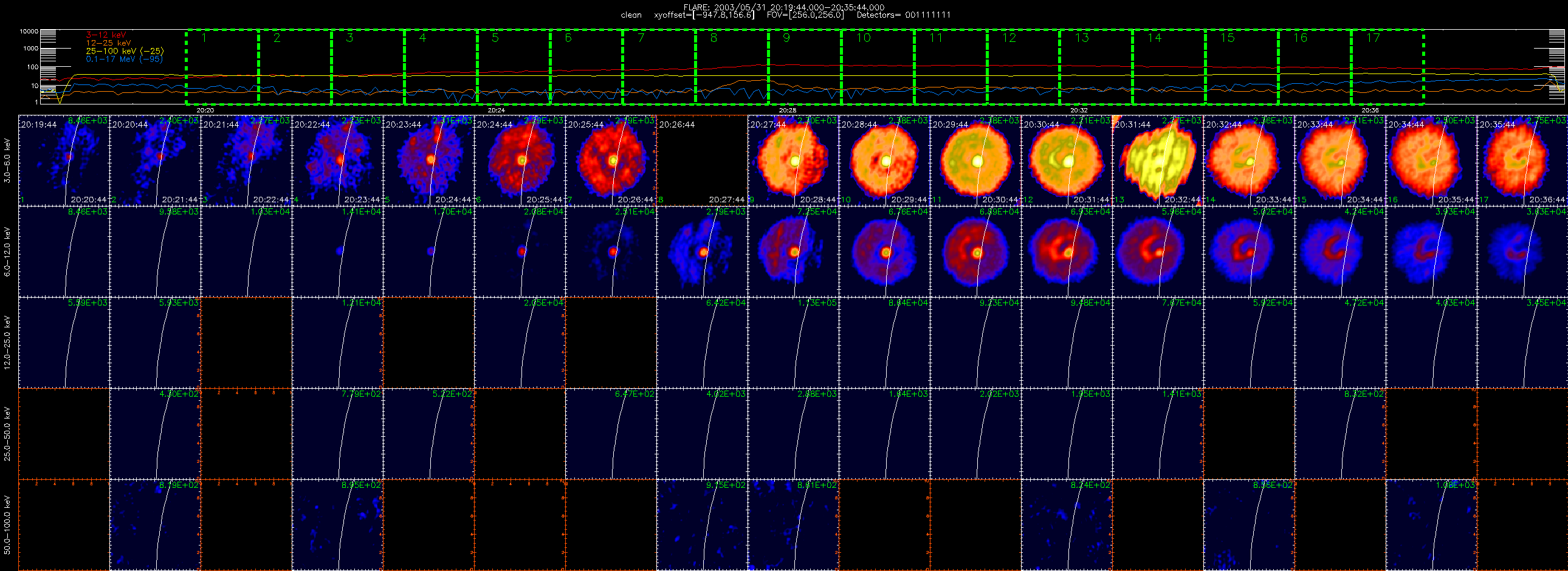Open the 12-25 keV panel labeled 1.13E+05
Viewport: 1568px width, 571px height.
pos(793,343)
